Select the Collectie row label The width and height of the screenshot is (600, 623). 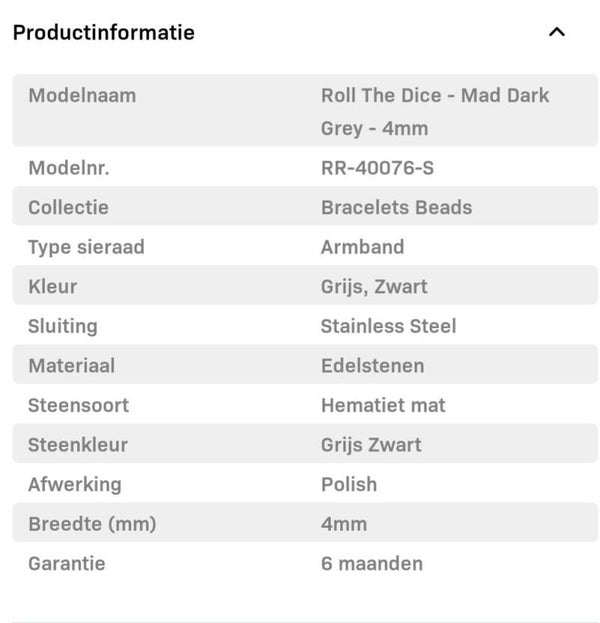(68, 208)
